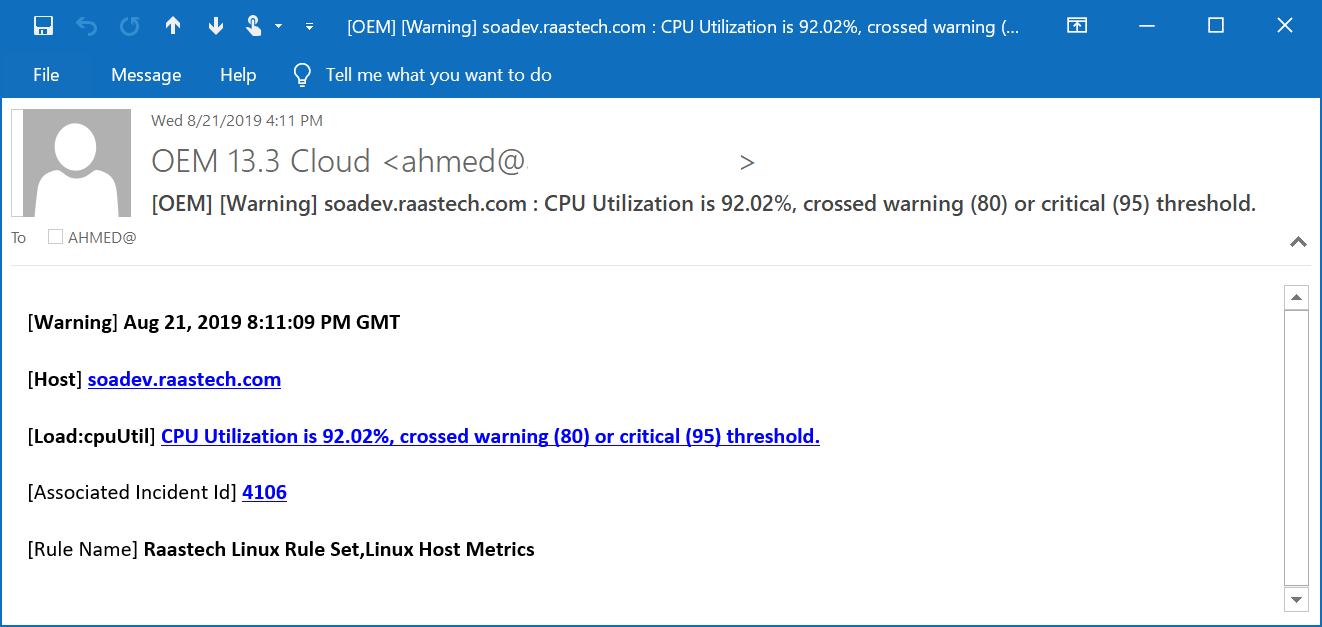Open the soadev.raastech.com host link

point(184,379)
